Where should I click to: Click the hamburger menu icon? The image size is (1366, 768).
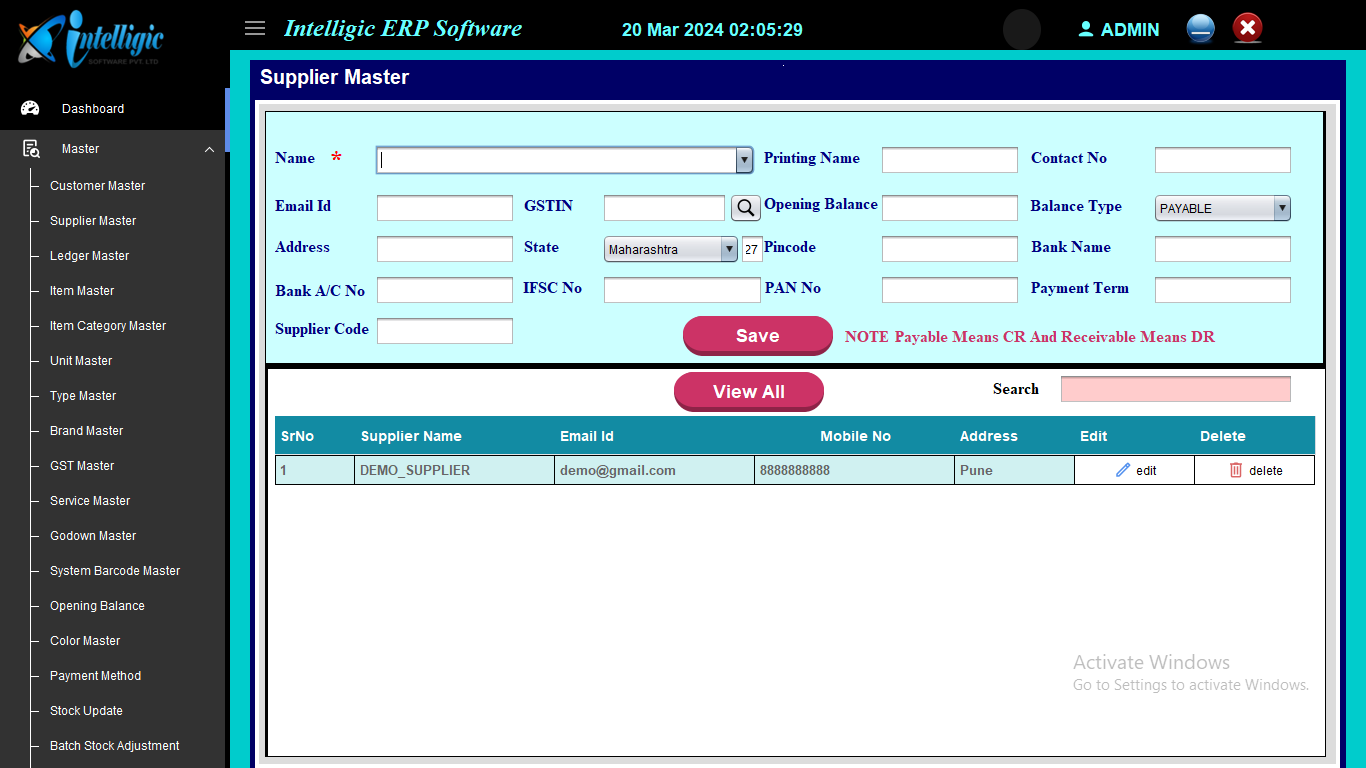[255, 28]
